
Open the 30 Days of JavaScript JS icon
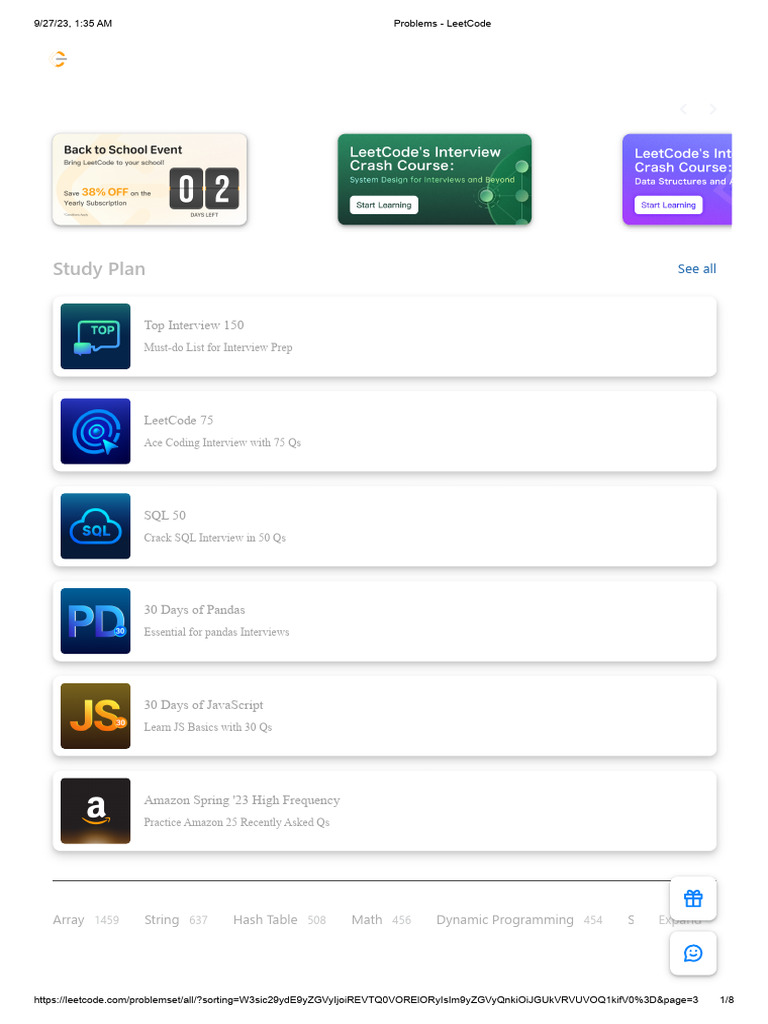point(95,716)
